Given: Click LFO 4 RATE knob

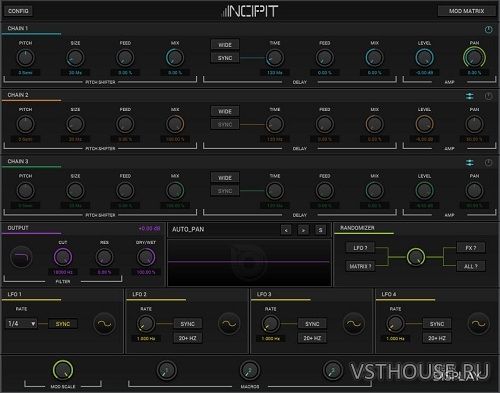Looking at the screenshot, I should tap(395, 324).
